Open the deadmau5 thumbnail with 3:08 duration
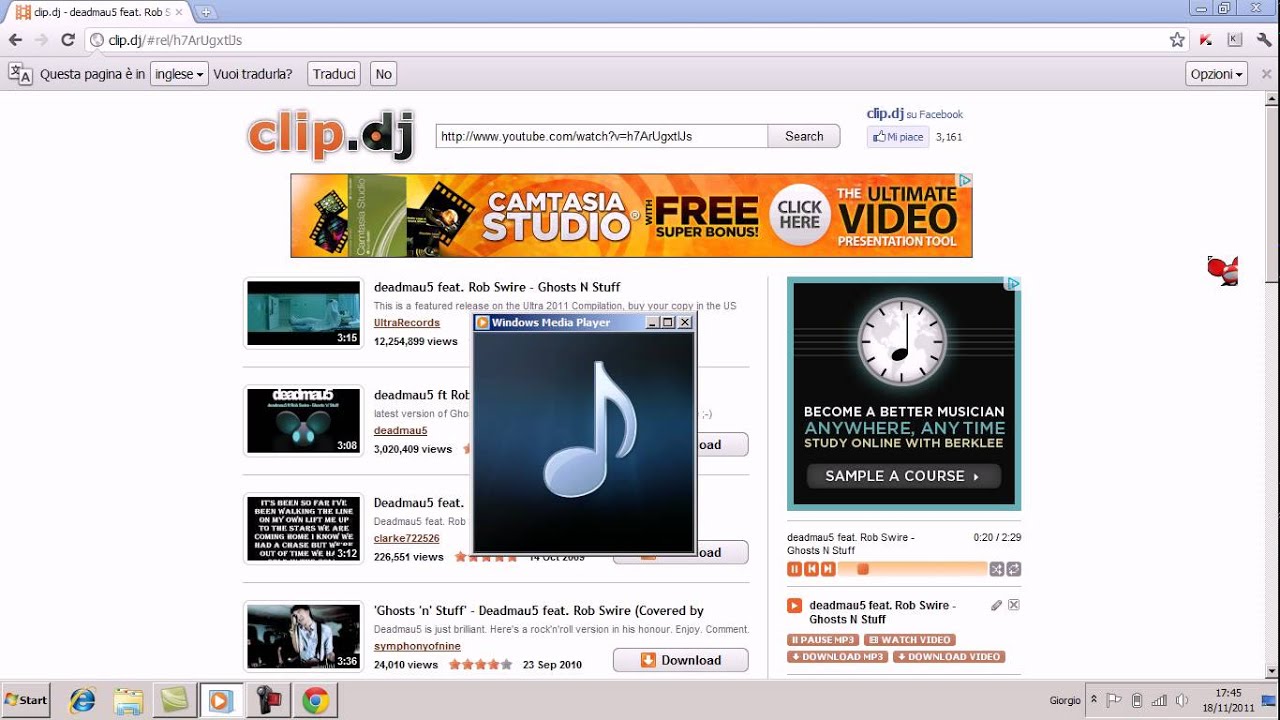The height and width of the screenshot is (720, 1280). point(303,421)
